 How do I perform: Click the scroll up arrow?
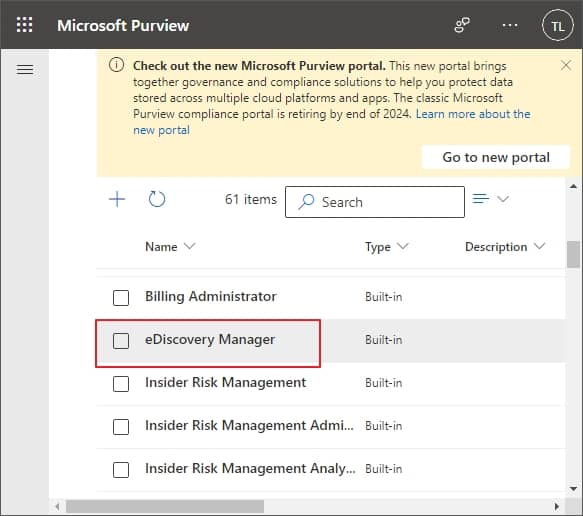[x=573, y=186]
